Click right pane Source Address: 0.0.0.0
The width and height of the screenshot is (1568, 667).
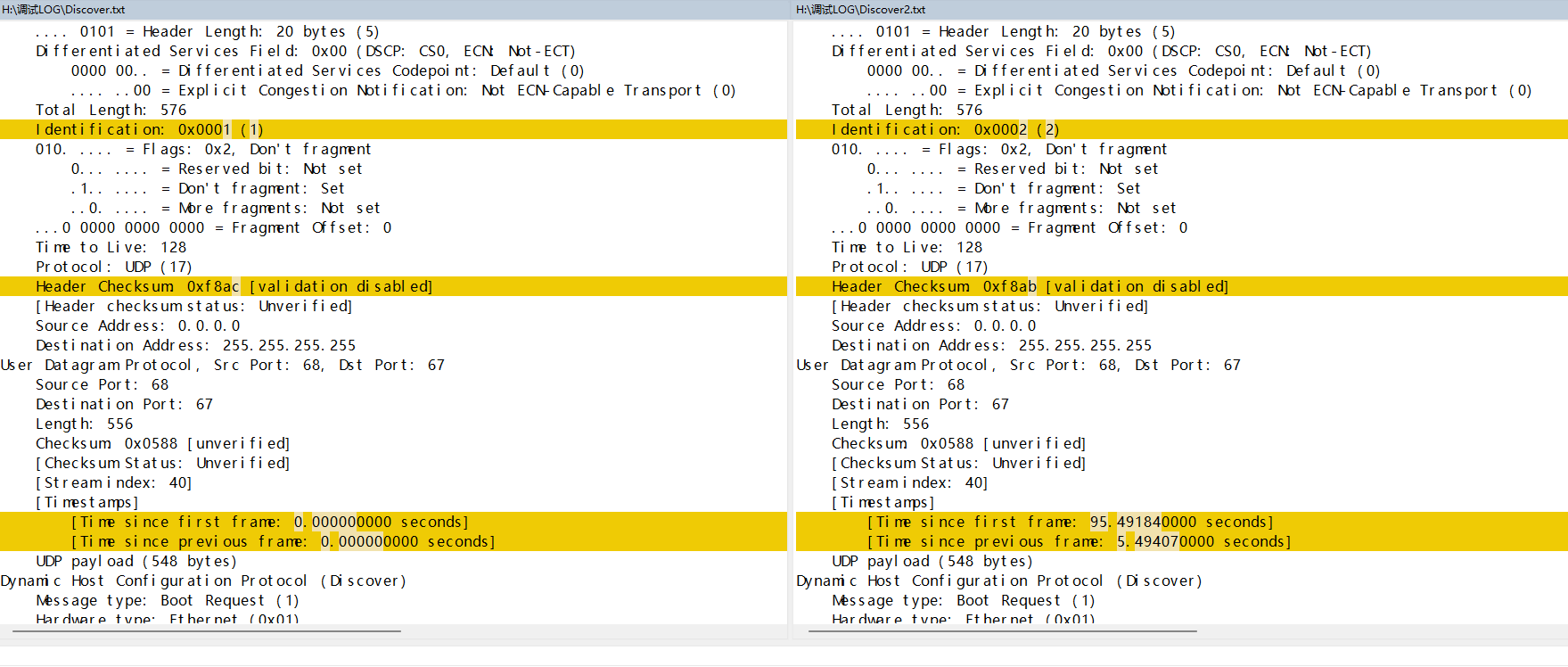[934, 325]
